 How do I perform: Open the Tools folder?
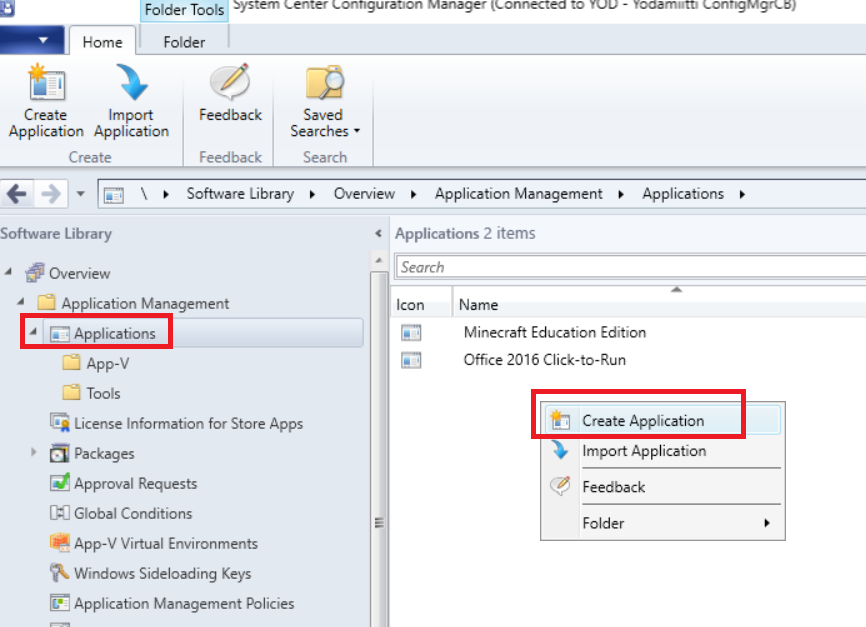tap(91, 393)
